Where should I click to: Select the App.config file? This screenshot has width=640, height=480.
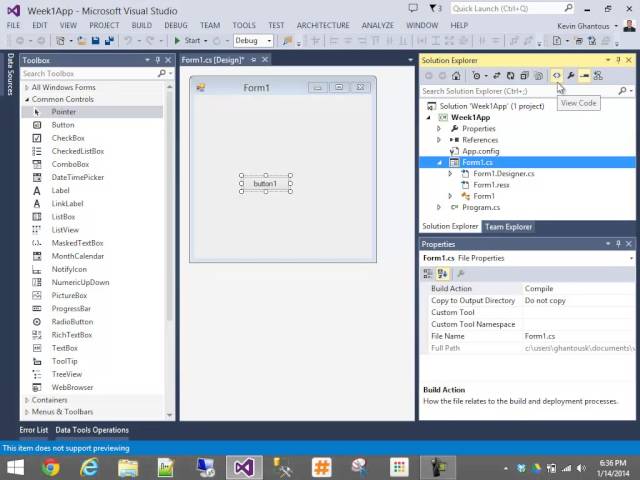click(480, 151)
